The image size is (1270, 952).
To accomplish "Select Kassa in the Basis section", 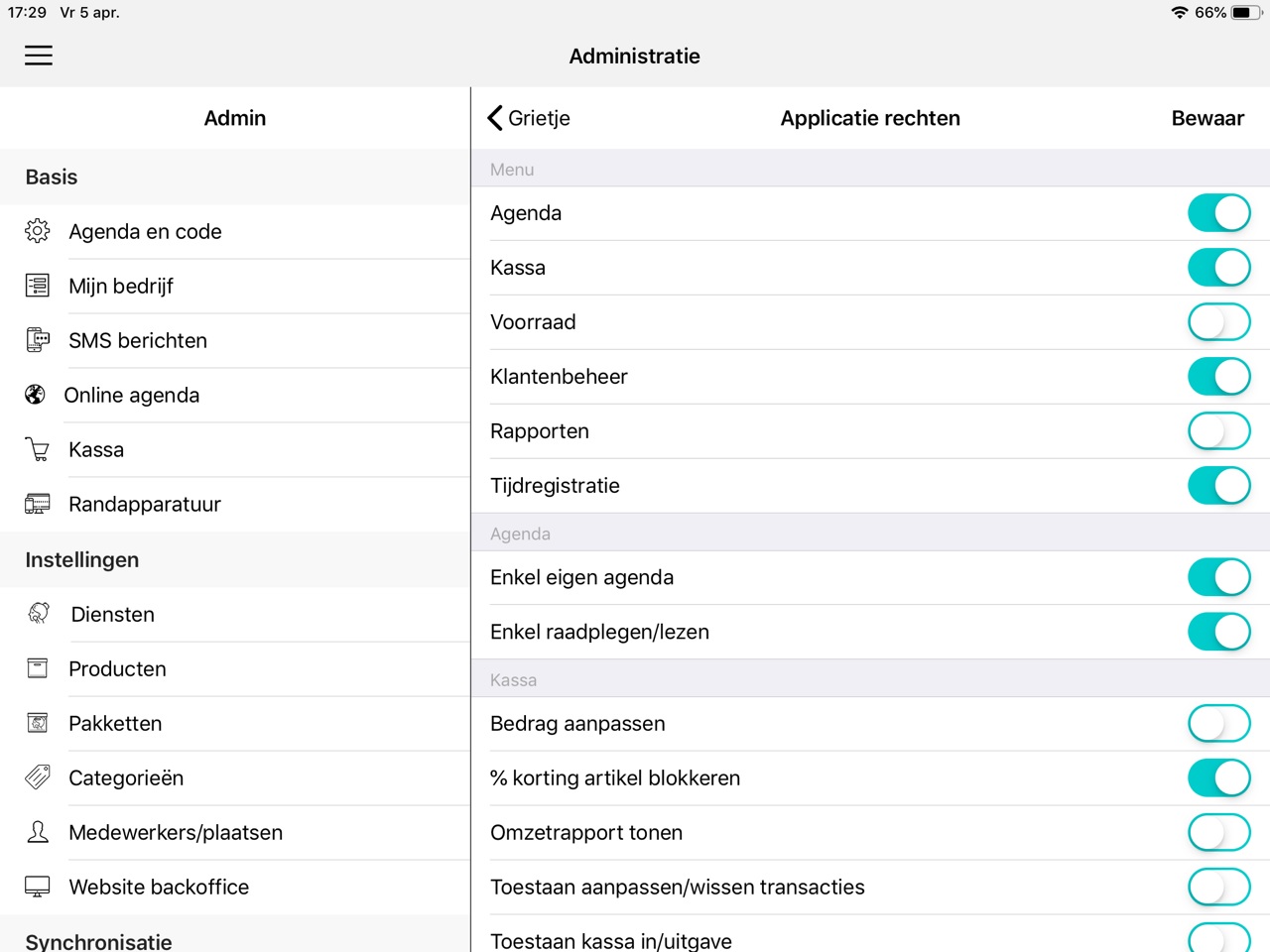I will pyautogui.click(x=235, y=449).
